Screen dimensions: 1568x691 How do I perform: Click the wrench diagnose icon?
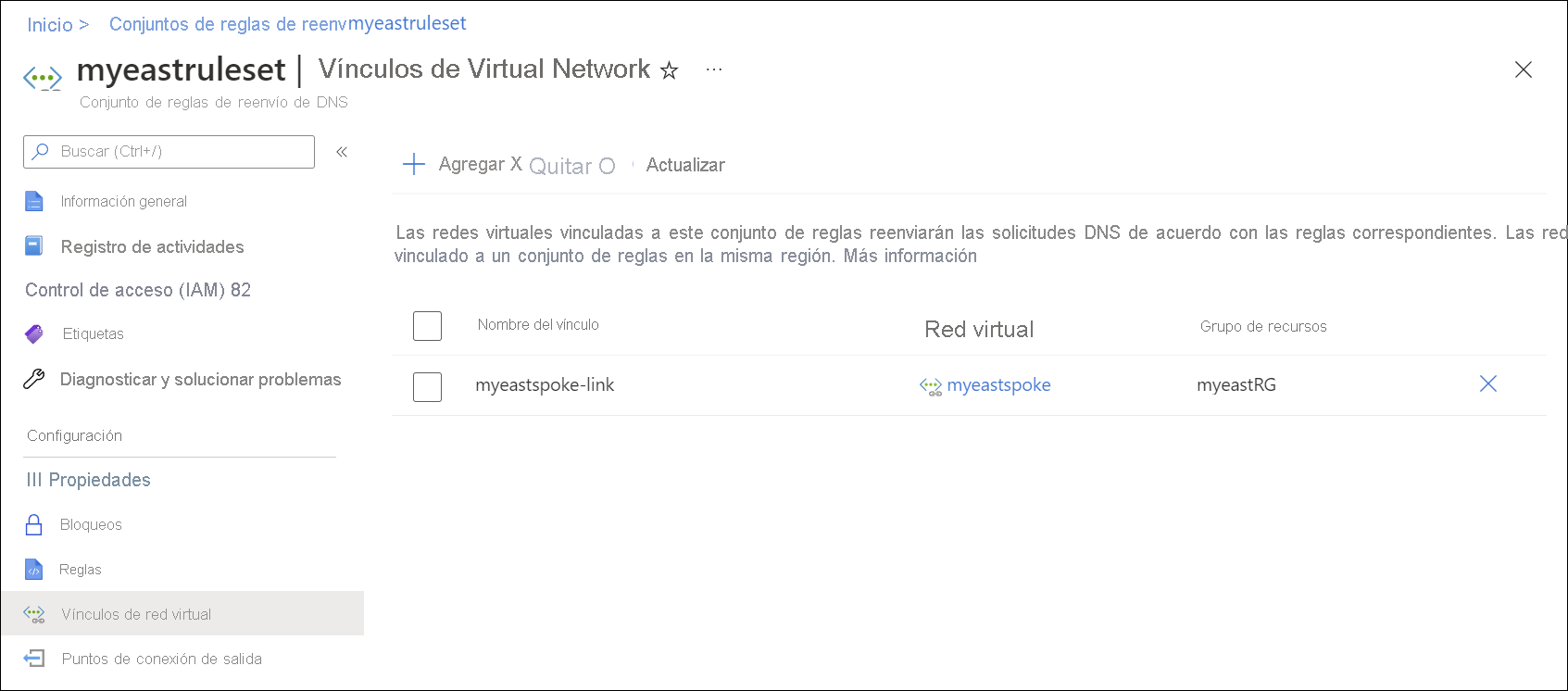(x=34, y=379)
